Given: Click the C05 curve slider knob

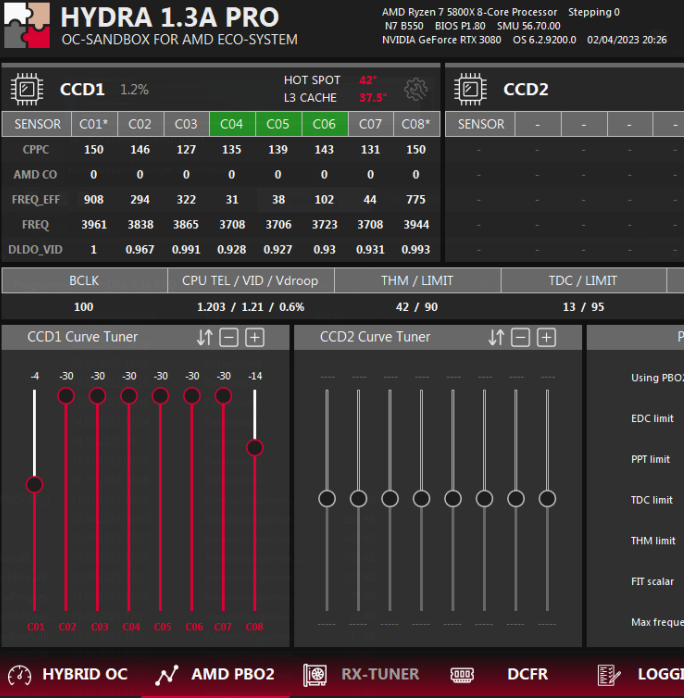Looking at the screenshot, I should click(x=160, y=396).
